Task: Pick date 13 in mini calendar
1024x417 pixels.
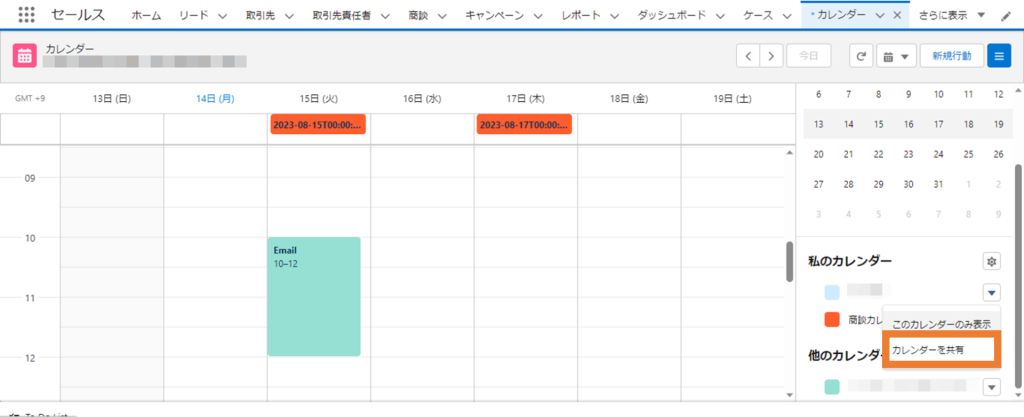Action: [x=818, y=124]
